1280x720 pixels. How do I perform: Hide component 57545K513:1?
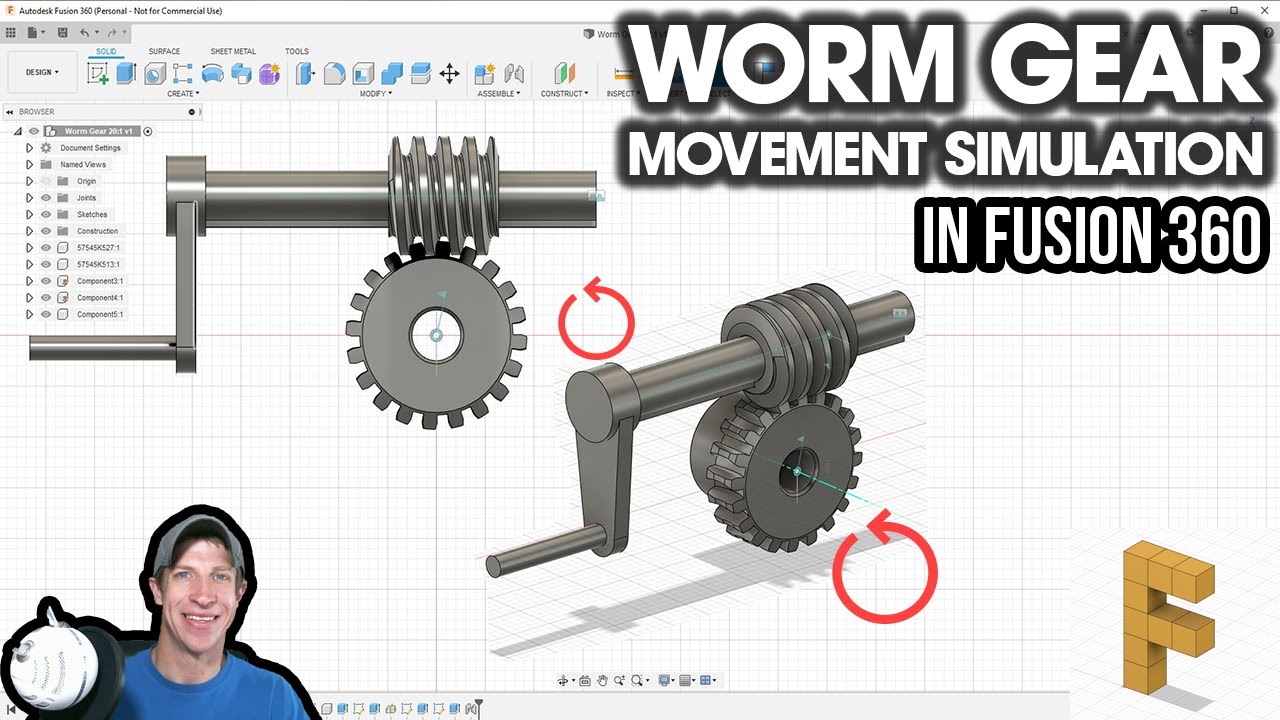[46, 264]
